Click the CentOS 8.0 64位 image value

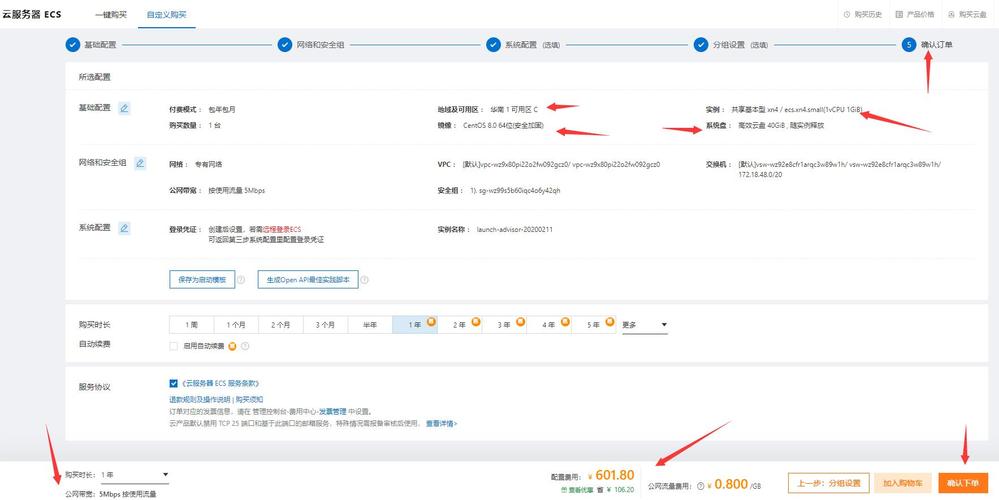pyautogui.click(x=503, y=125)
